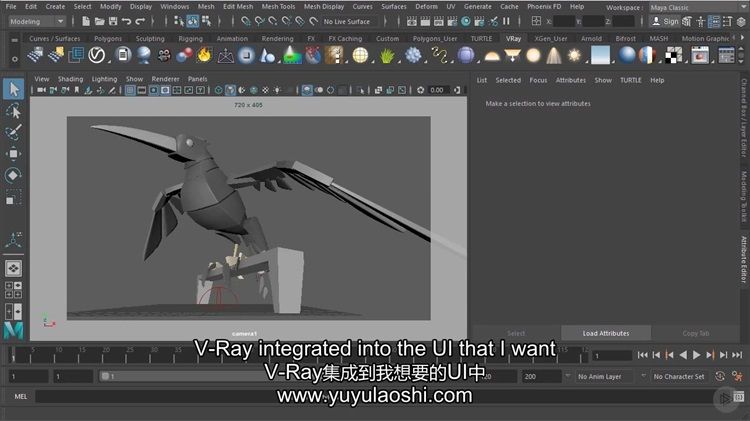The image size is (750, 421).
Task: Switch to the Polygons shelf tab
Action: click(108, 38)
